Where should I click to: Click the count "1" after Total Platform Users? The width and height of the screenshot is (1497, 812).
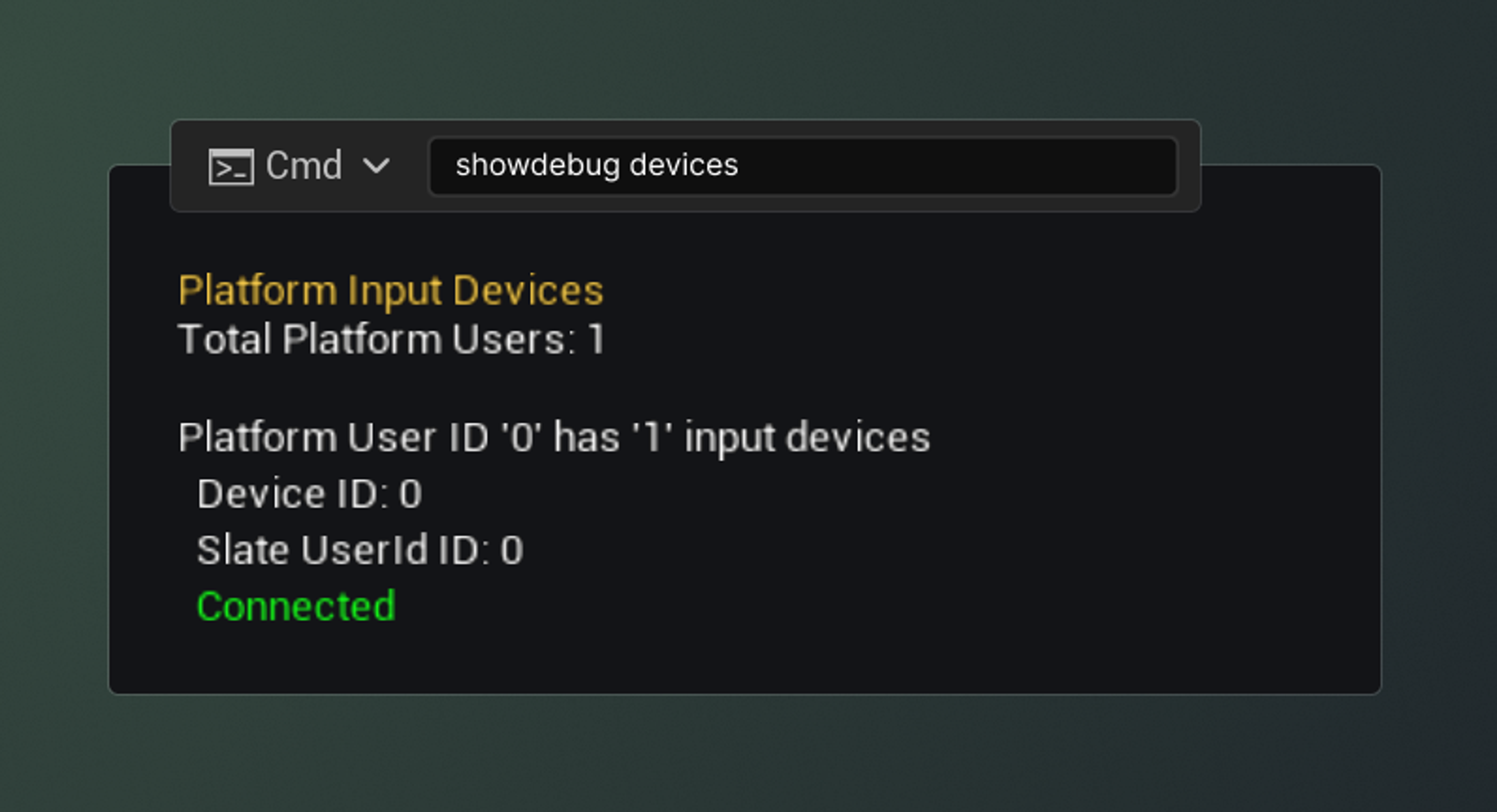(x=596, y=339)
